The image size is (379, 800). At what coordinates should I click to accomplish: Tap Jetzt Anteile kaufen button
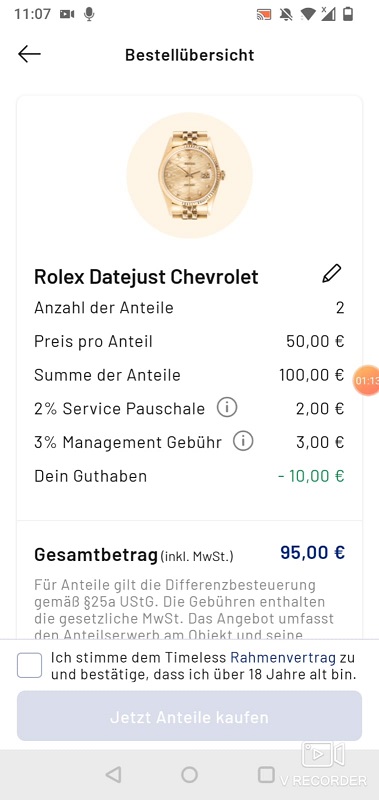click(189, 716)
